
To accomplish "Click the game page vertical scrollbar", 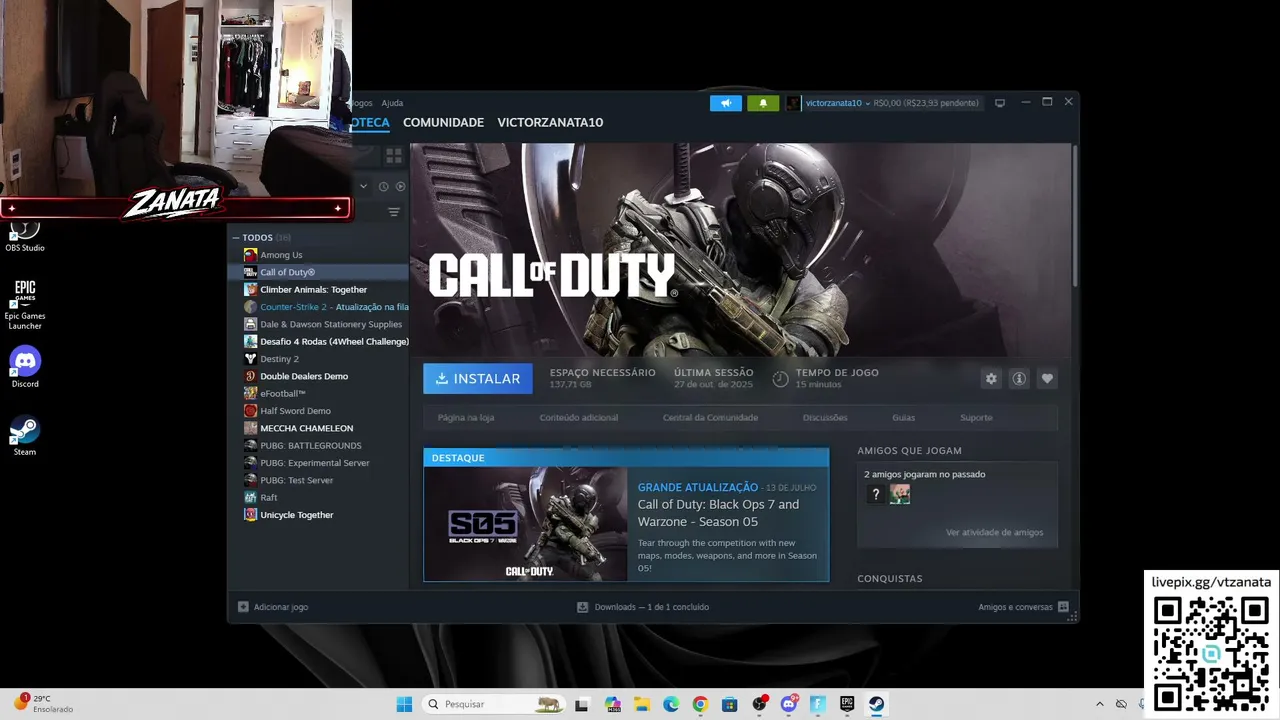I will (1075, 215).
